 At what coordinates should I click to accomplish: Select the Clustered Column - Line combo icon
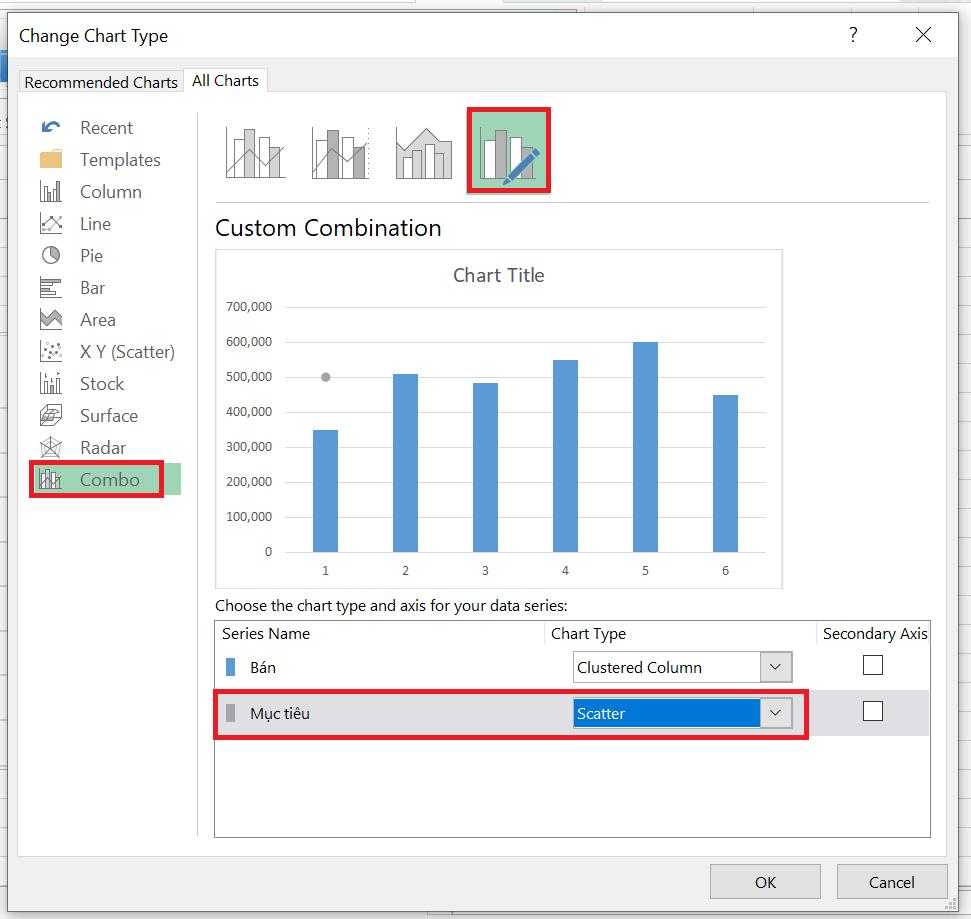point(255,152)
